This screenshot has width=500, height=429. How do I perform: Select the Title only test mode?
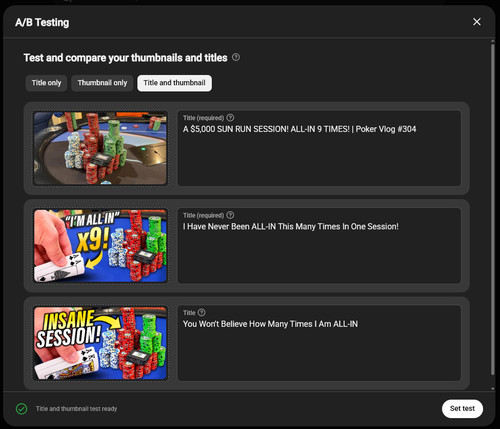point(46,83)
